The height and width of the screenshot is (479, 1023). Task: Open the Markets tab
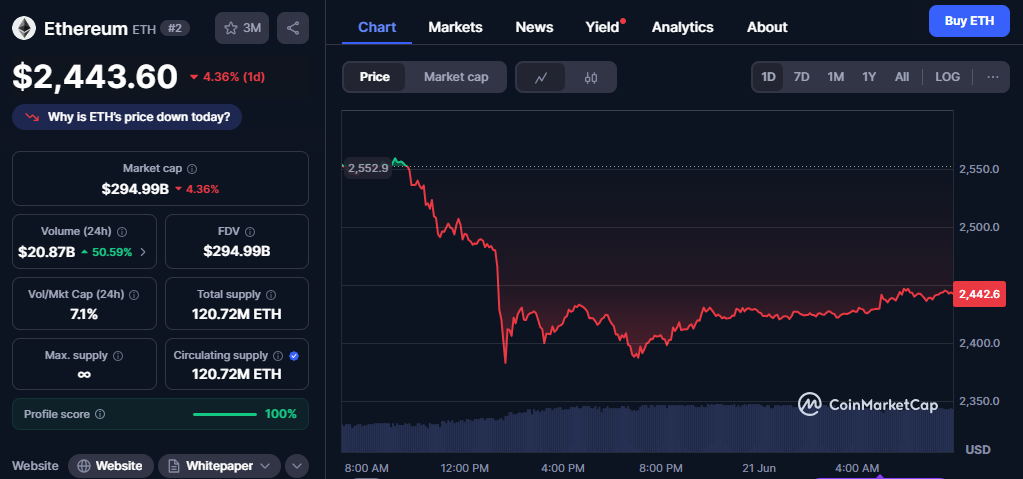pos(455,27)
